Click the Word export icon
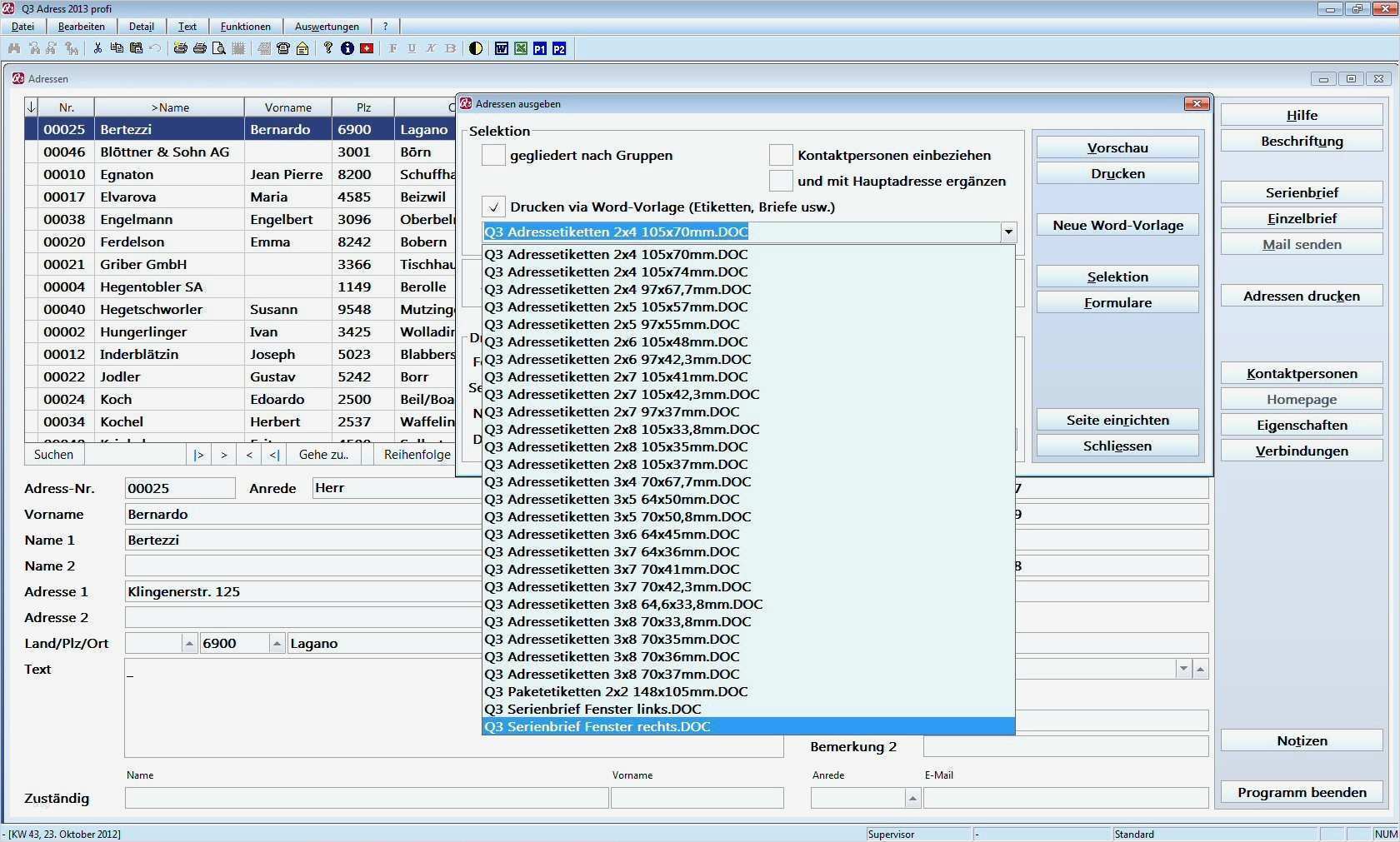 501,48
